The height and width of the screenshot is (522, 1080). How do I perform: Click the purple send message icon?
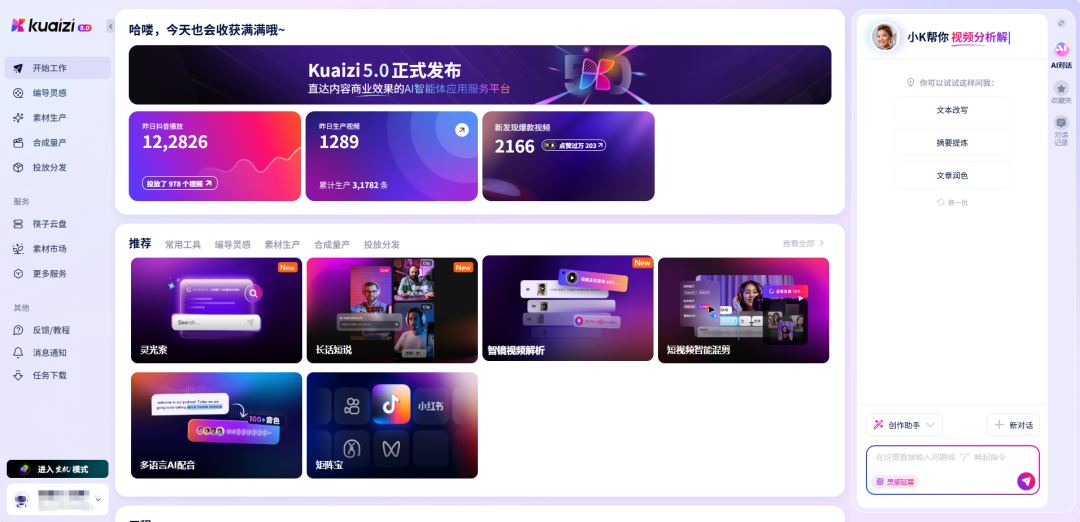coord(1026,481)
